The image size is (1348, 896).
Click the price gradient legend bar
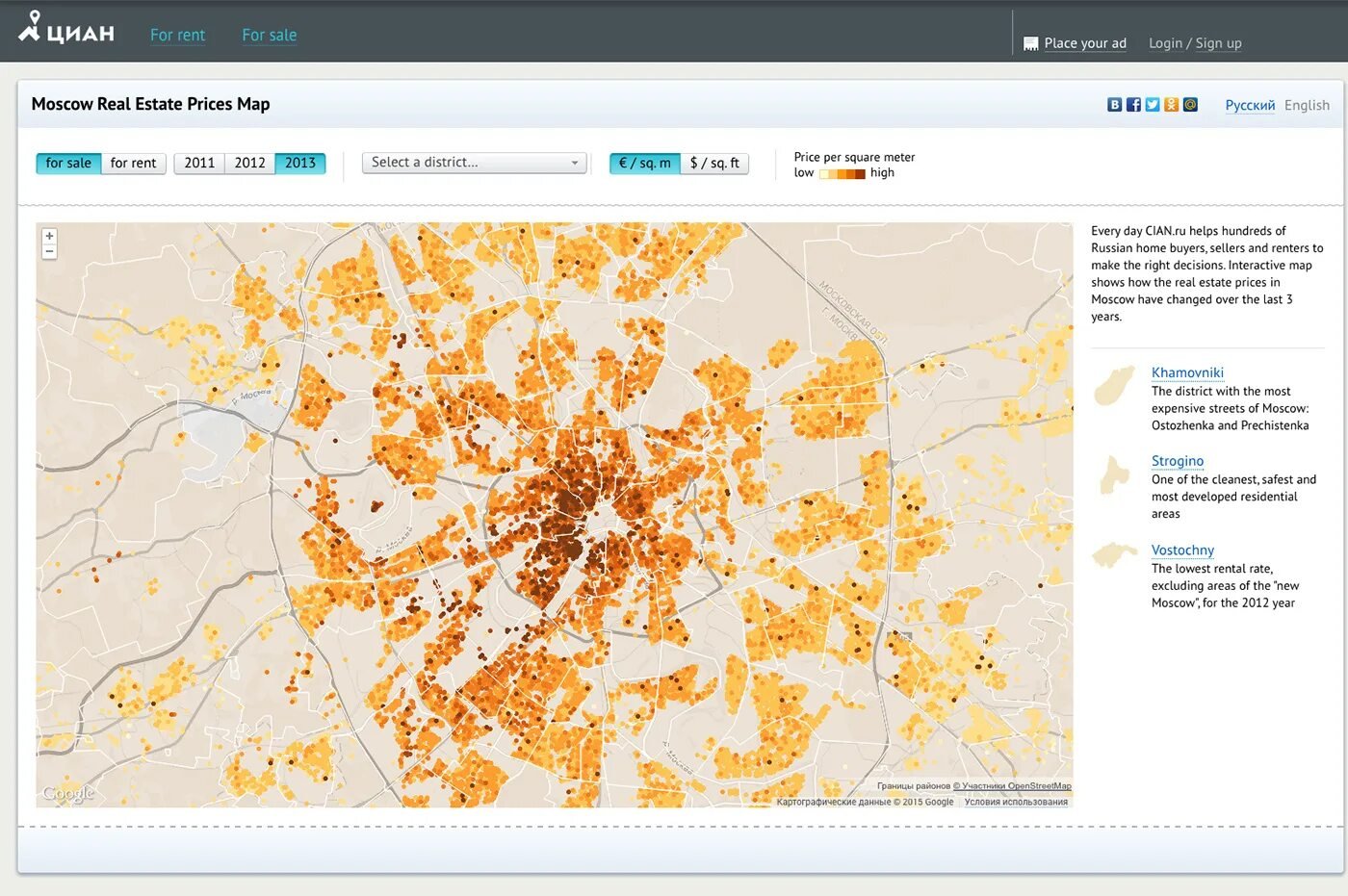pyautogui.click(x=842, y=173)
